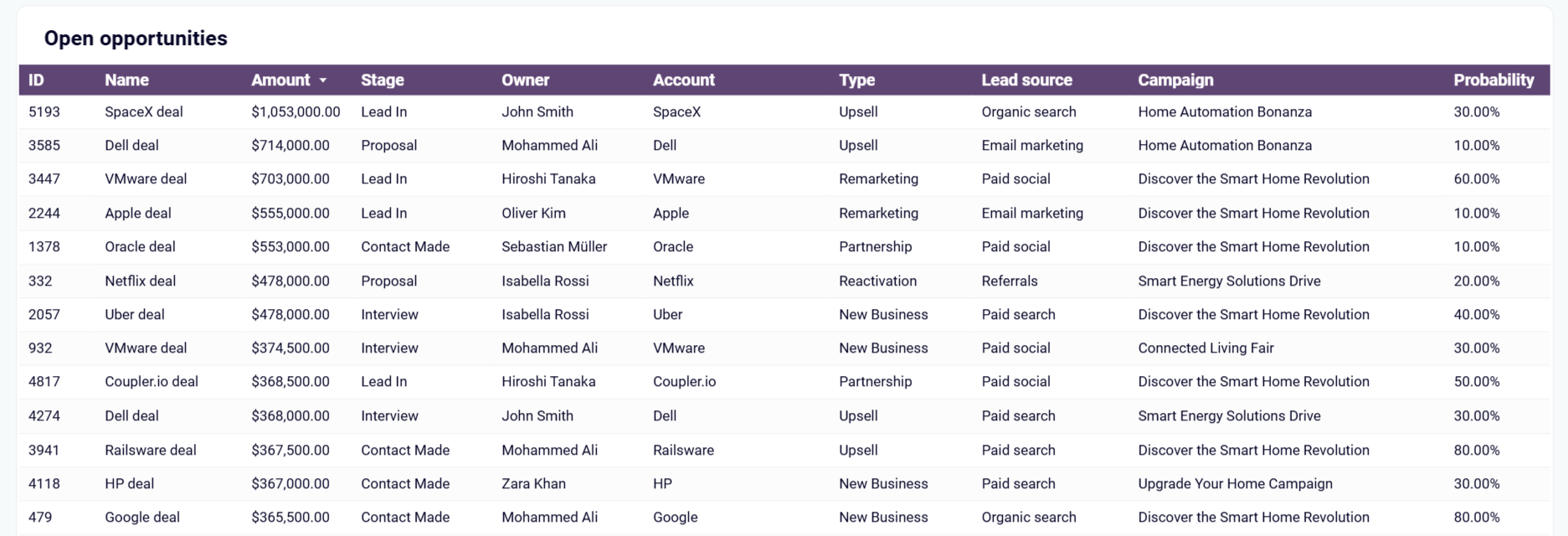Click the Google account cell
Screen dimensions: 1568x536
(x=675, y=518)
